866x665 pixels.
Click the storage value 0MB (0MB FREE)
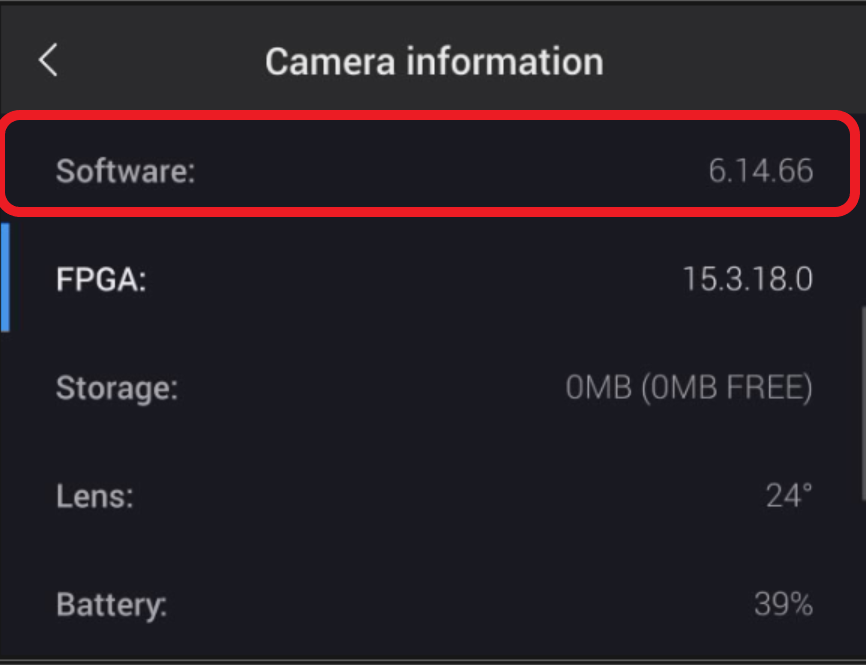(689, 388)
